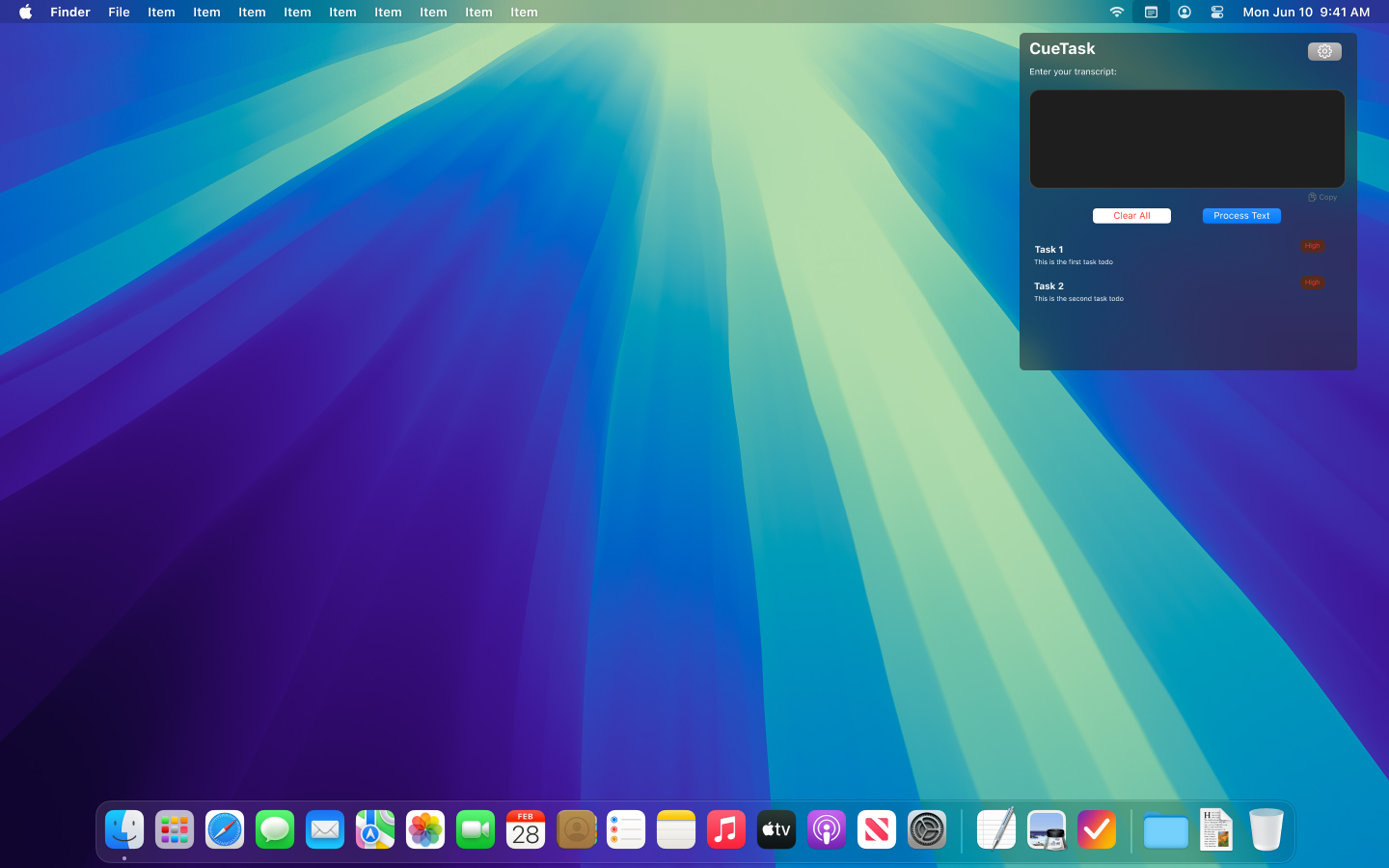Viewport: 1389px width, 868px height.
Task: Click the CueTask menu bar icon
Action: pyautogui.click(x=1151, y=12)
